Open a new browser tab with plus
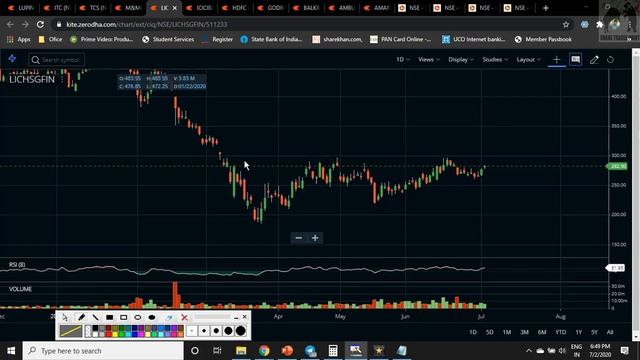This screenshot has width=640, height=360. click(x=546, y=8)
